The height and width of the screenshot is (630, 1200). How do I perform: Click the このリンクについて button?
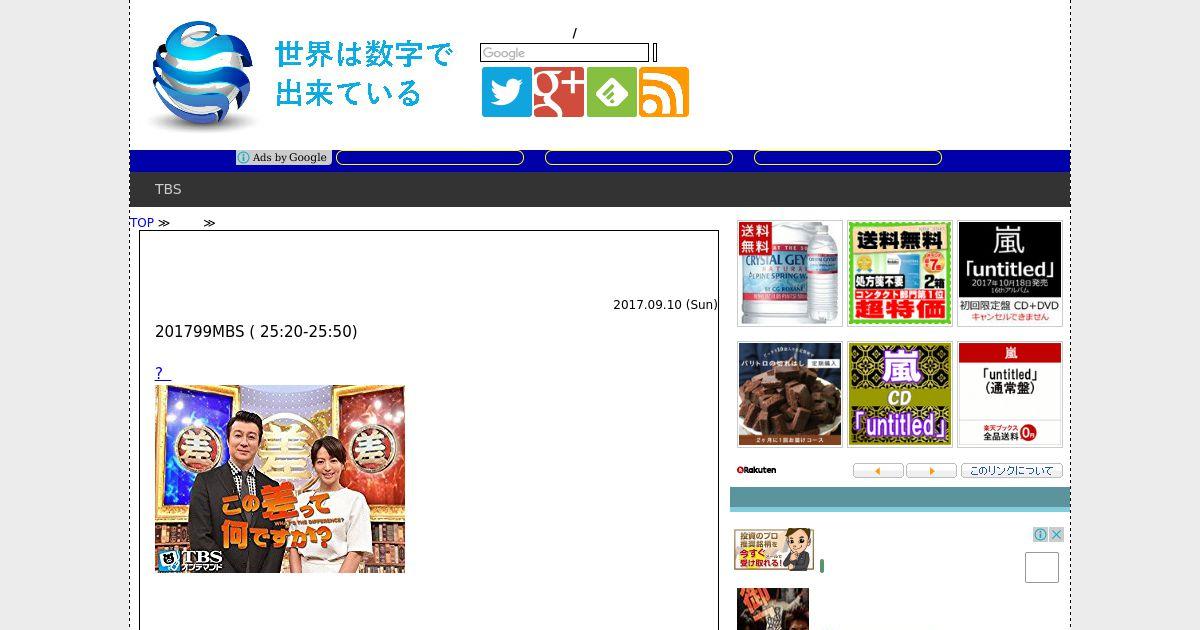1011,471
